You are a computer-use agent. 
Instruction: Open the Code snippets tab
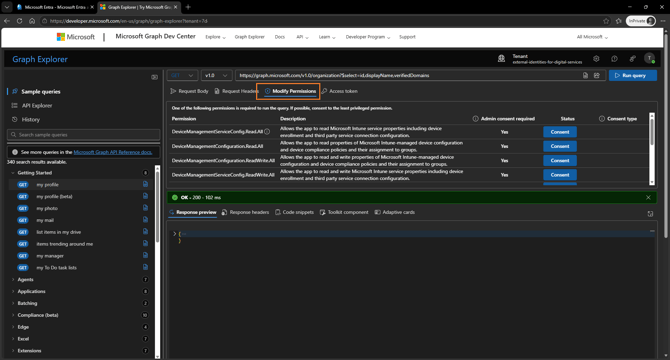[294, 212]
